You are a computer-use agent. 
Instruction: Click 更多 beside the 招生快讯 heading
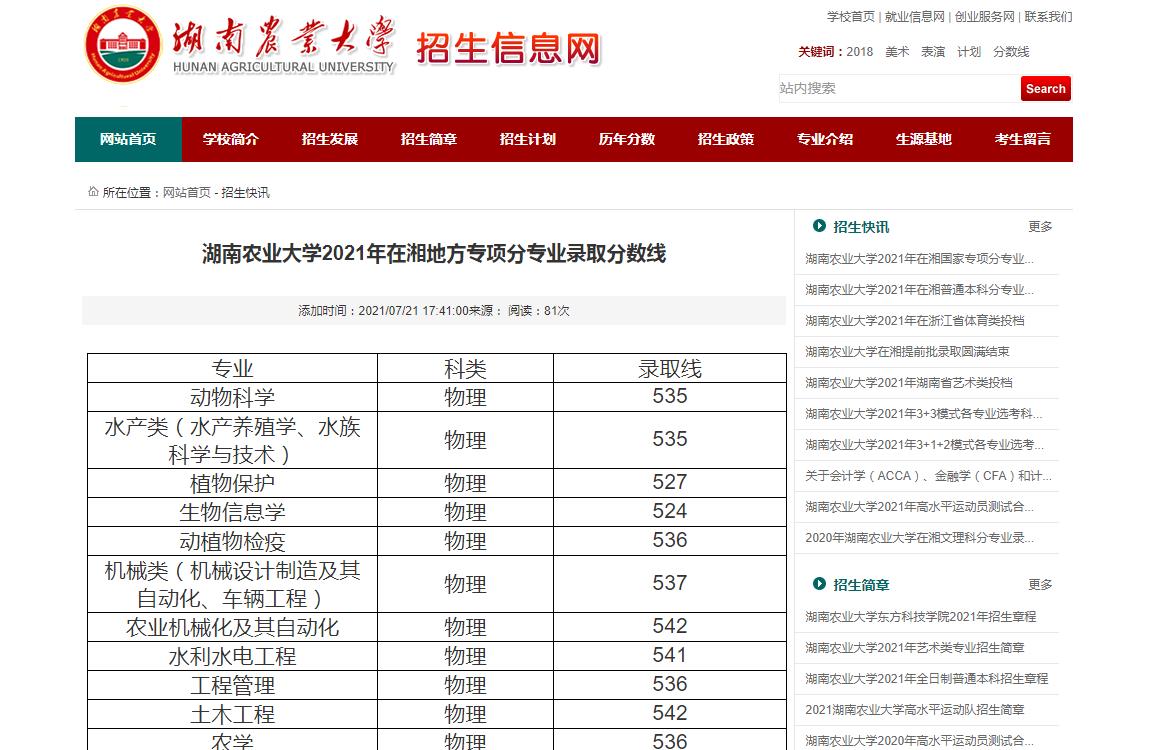coord(1040,227)
